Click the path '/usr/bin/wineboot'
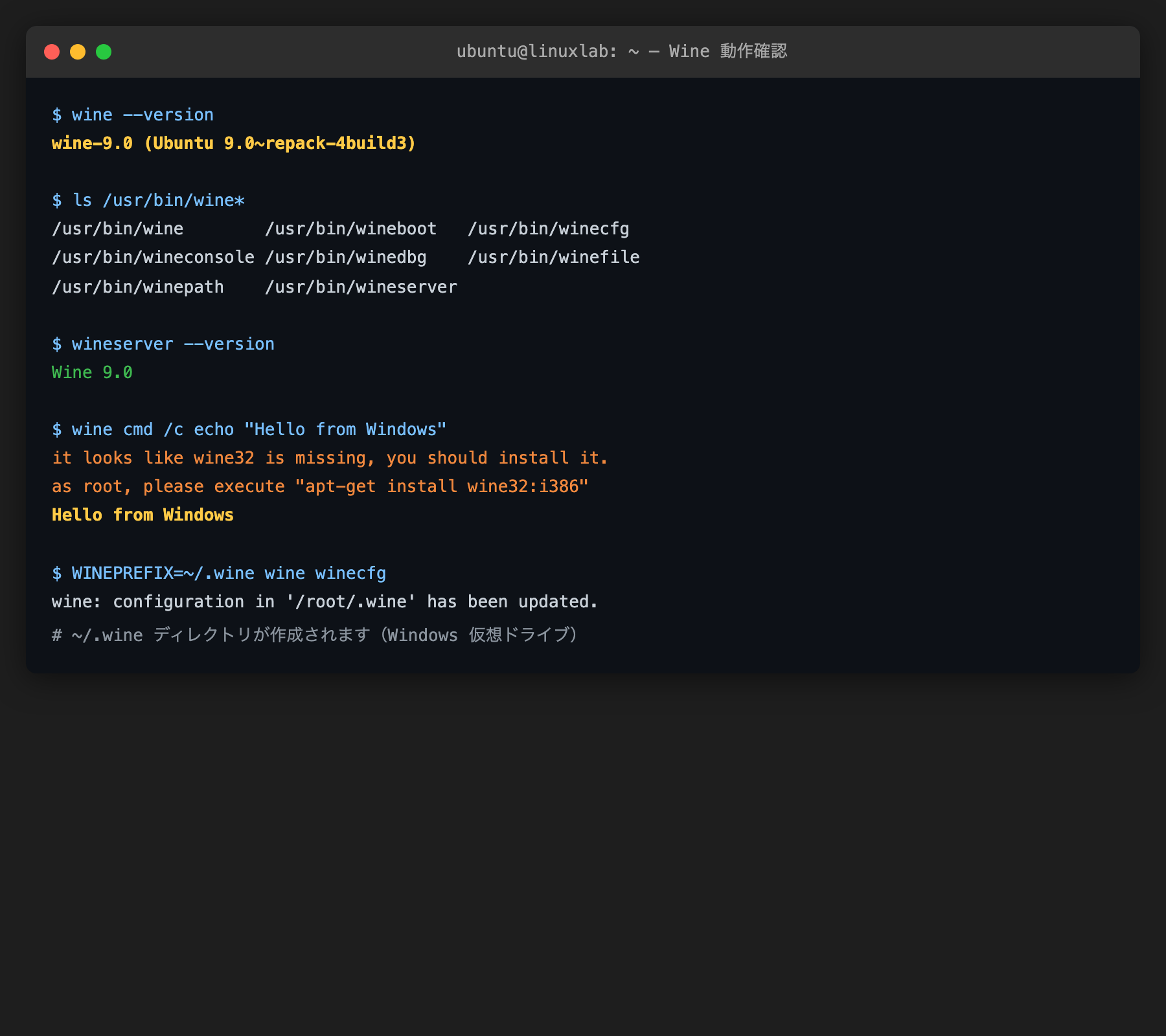Screen dimensions: 1166x1036 coord(351,229)
